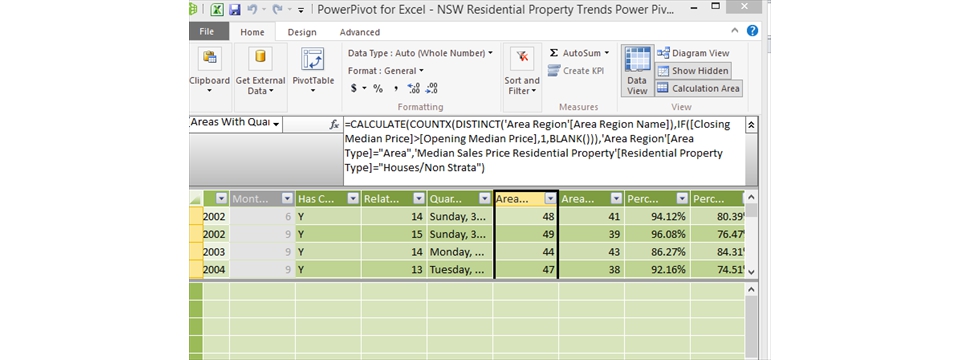Open the currency format dropdown arrow

364,89
